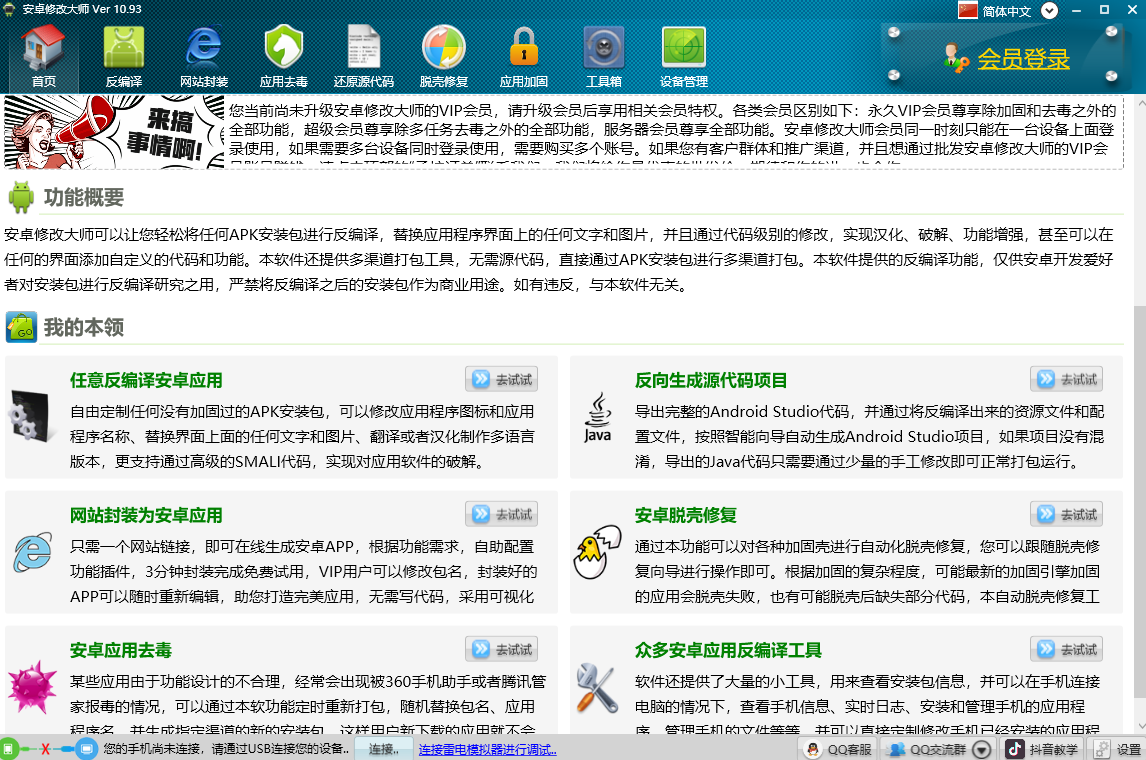Screen dimensions: 1146x760
Task: Expand the QQ交流群 dropdown arrow
Action: coord(982,749)
